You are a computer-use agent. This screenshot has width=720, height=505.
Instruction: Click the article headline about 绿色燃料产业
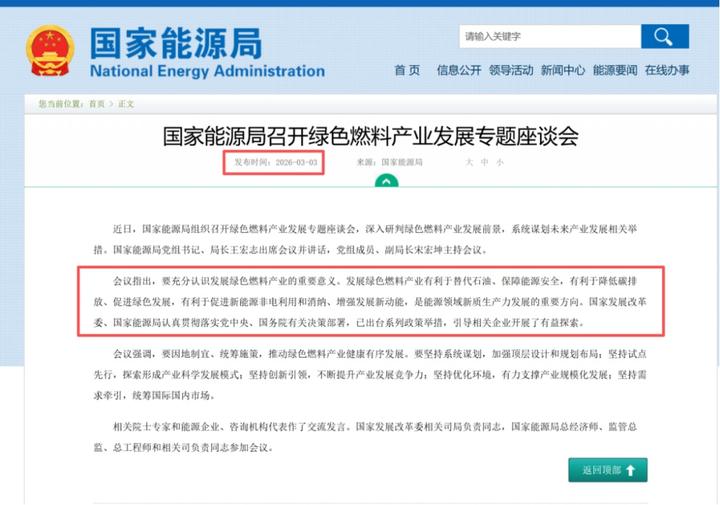pyautogui.click(x=370, y=136)
